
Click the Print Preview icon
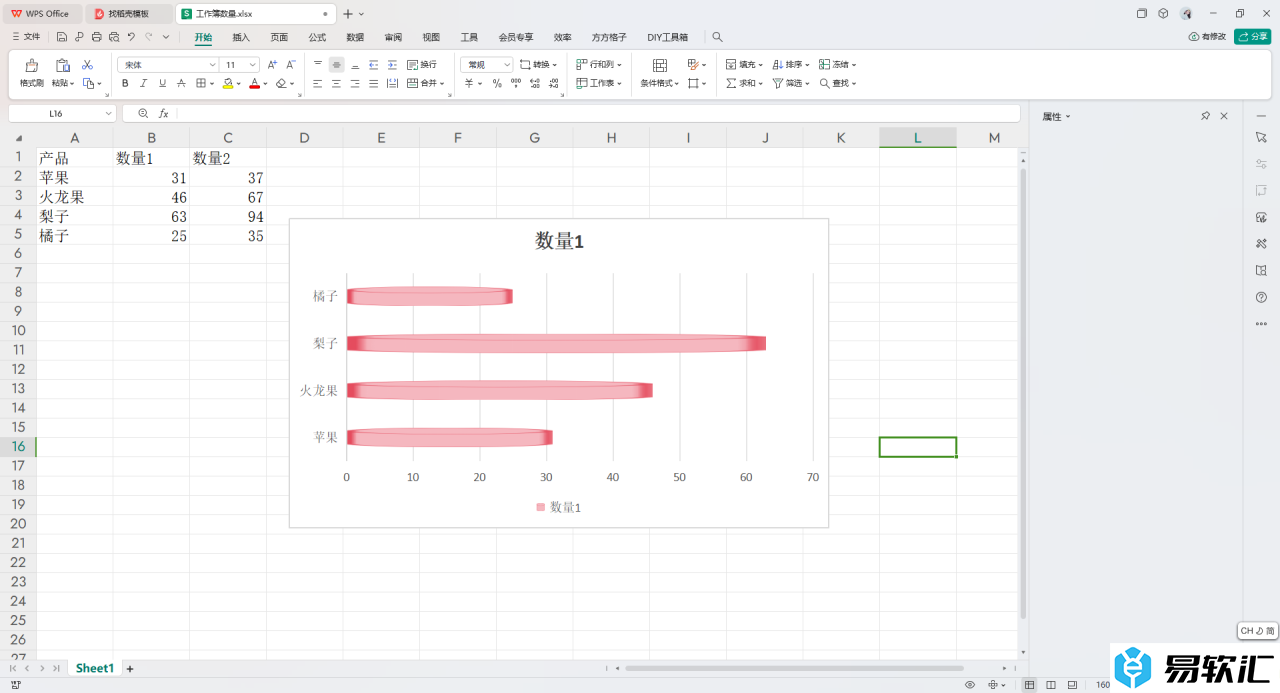coord(114,37)
